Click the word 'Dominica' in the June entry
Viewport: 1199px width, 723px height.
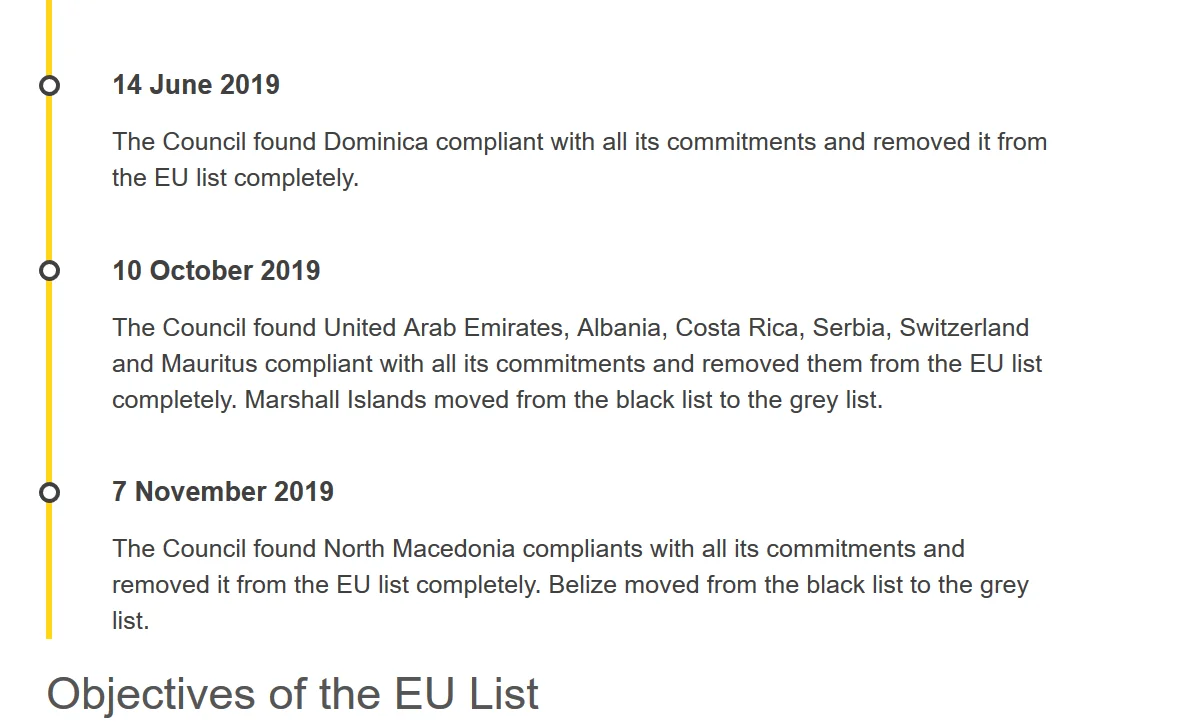point(375,142)
